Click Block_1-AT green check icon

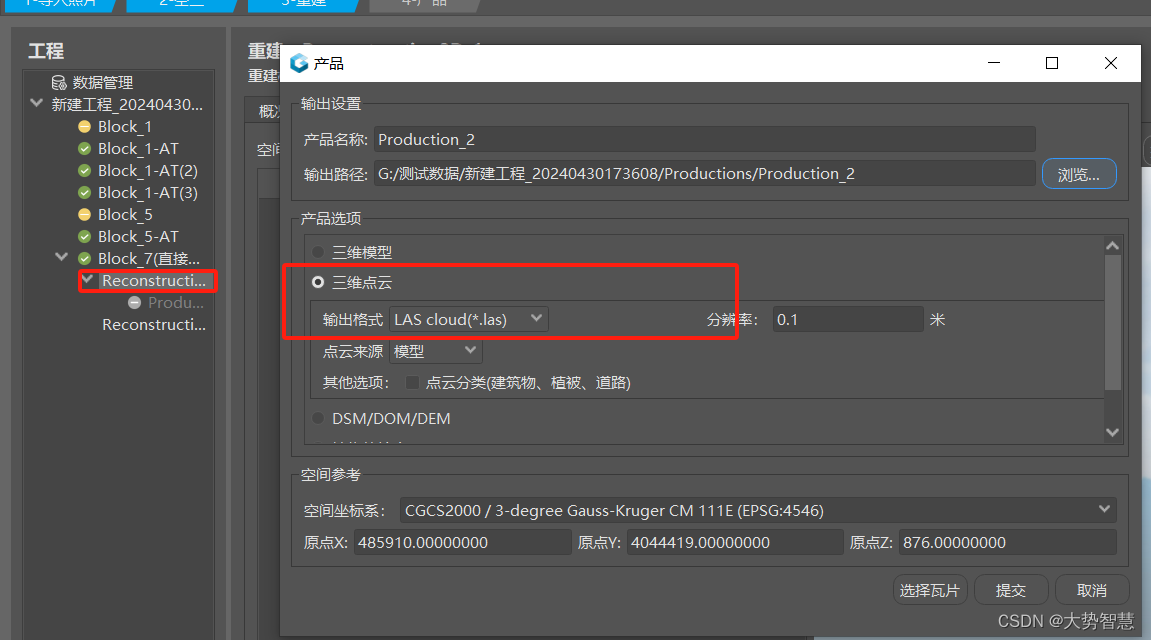click(84, 148)
